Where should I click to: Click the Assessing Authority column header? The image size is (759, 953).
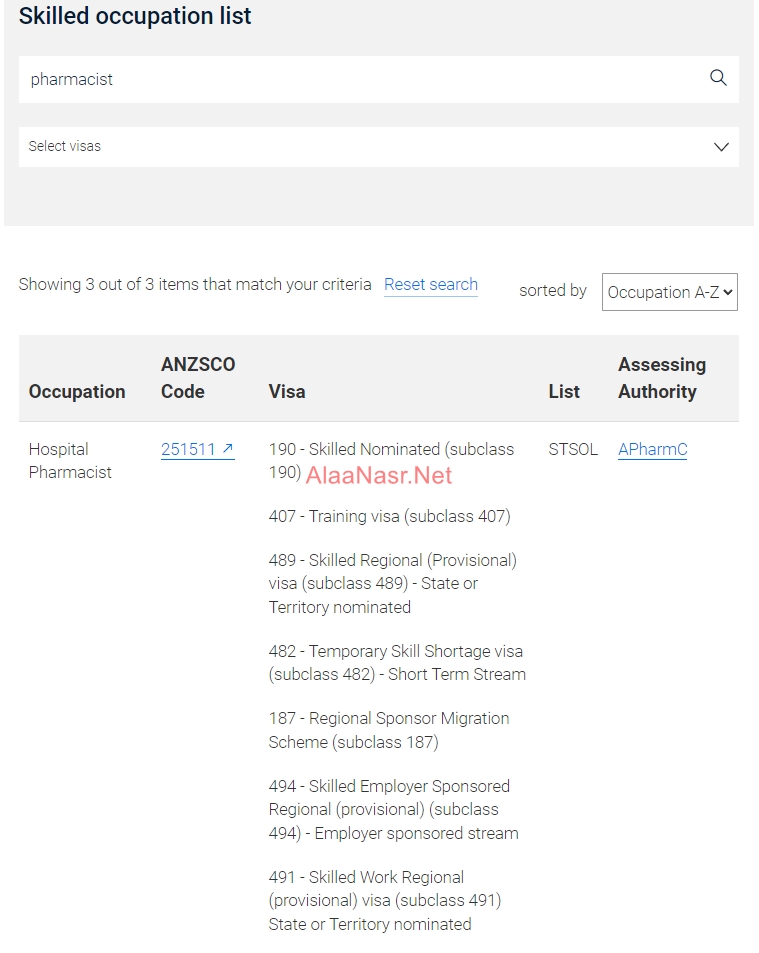point(661,378)
